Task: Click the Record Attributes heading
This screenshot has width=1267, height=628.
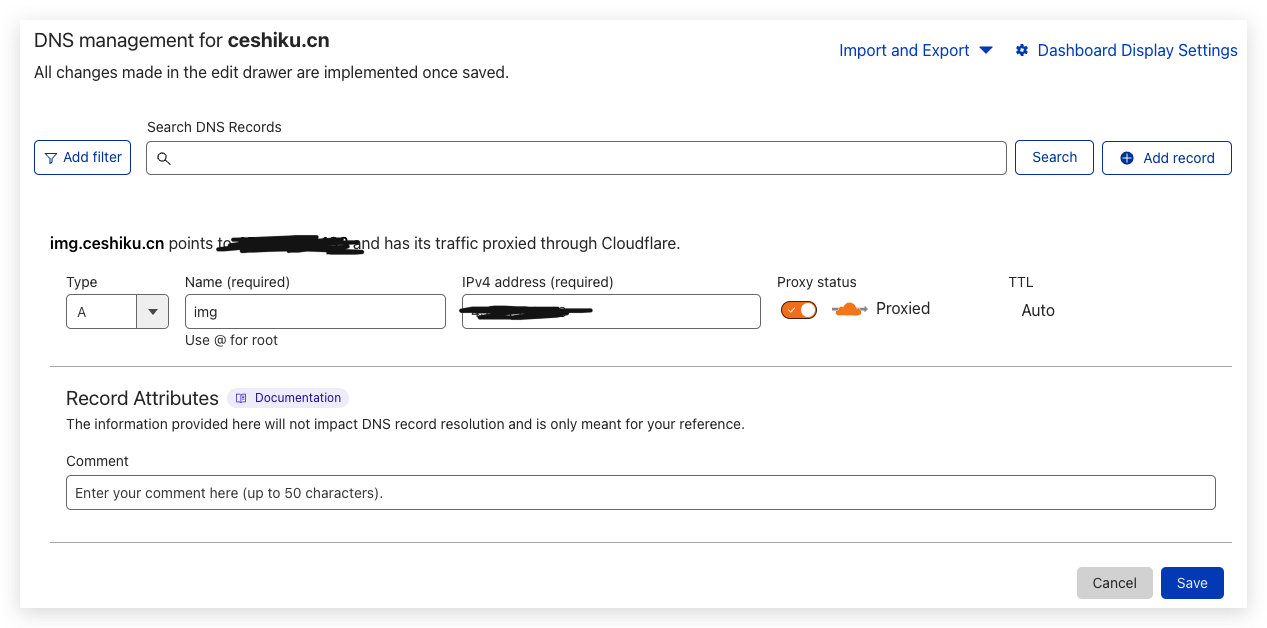Action: [x=142, y=398]
